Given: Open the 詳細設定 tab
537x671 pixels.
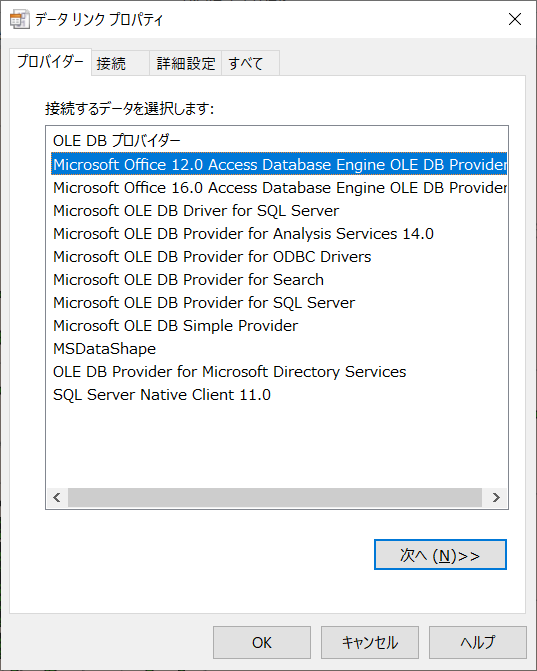Looking at the screenshot, I should click(185, 63).
